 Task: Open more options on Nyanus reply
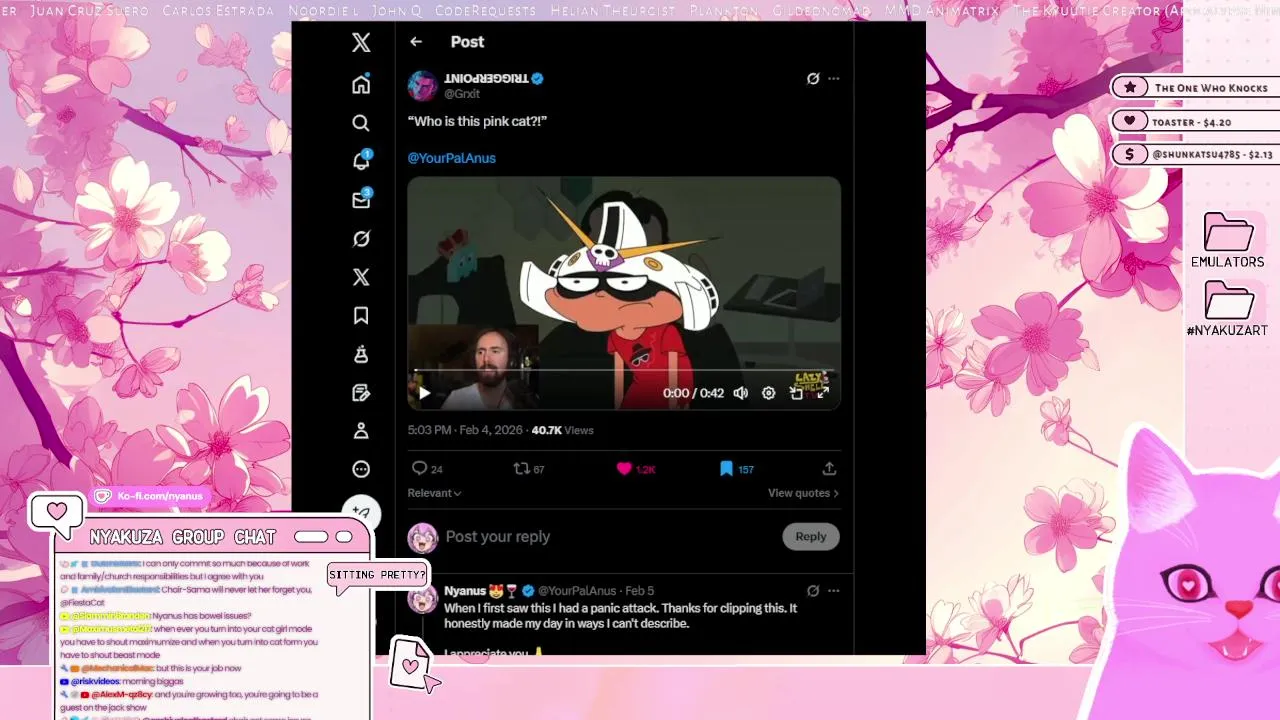[x=834, y=591]
